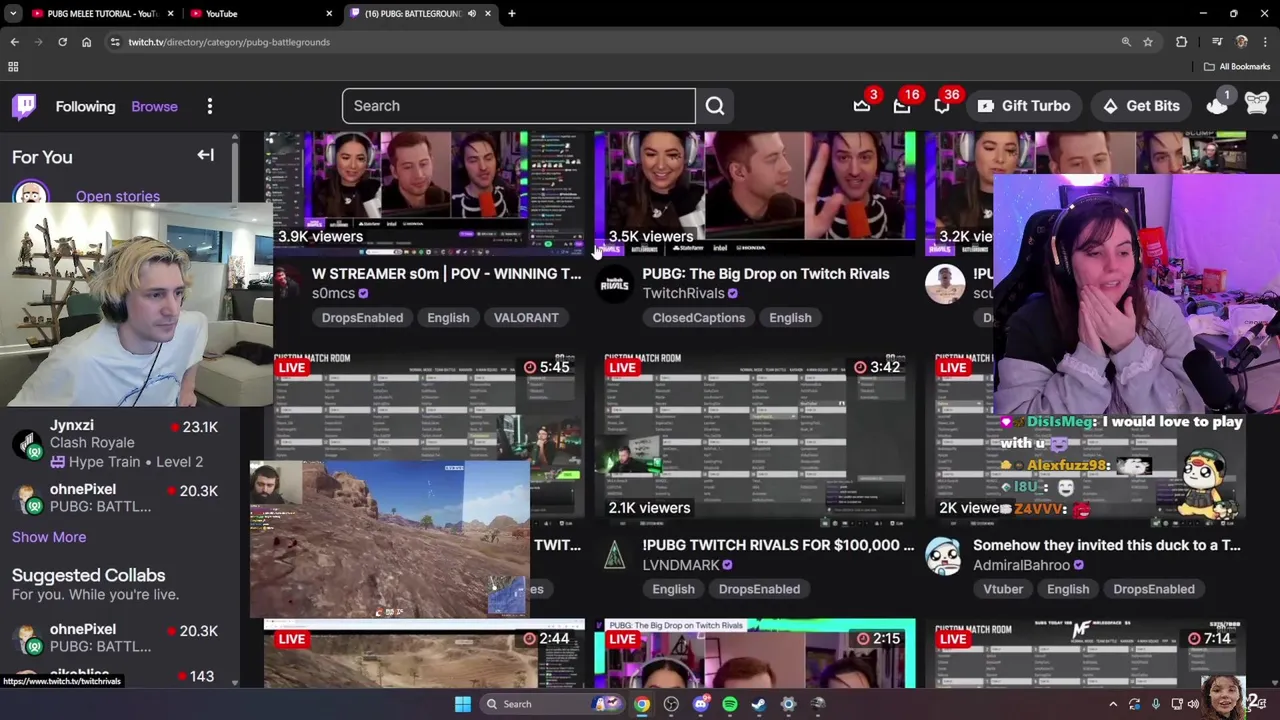Open the Twitch Rivals 3.5K viewers thumbnail

point(755,194)
